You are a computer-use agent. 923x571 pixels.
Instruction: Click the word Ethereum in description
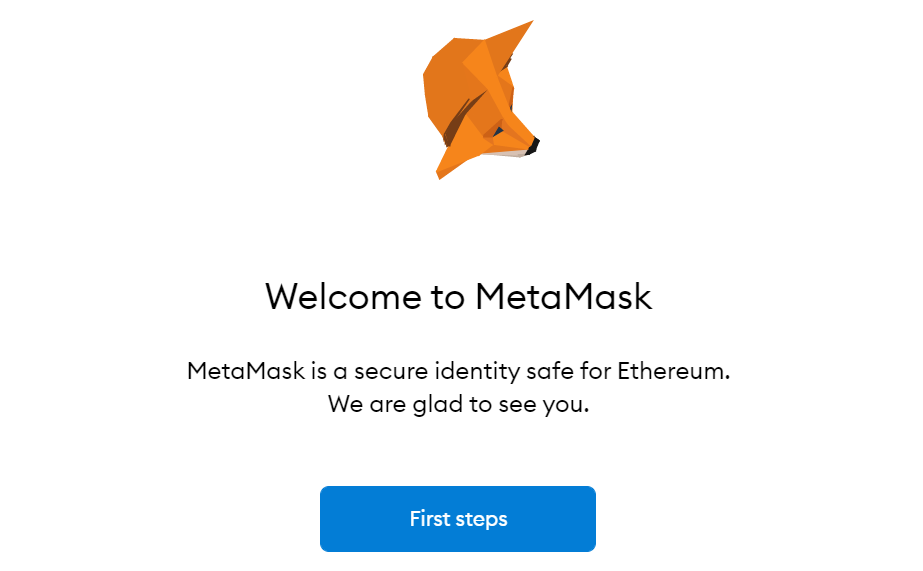[x=673, y=371]
